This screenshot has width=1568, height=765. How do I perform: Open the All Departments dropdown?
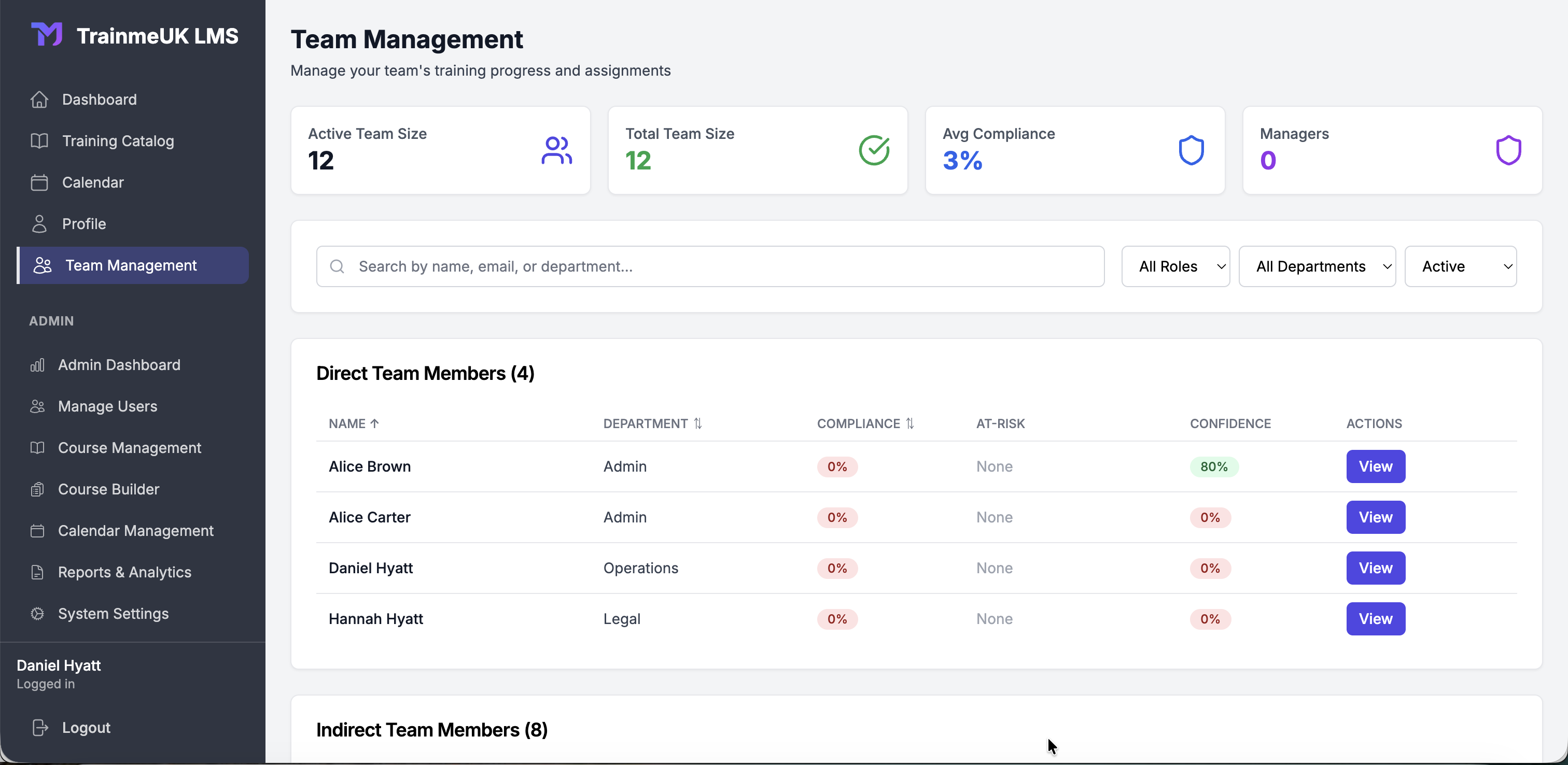point(1317,266)
